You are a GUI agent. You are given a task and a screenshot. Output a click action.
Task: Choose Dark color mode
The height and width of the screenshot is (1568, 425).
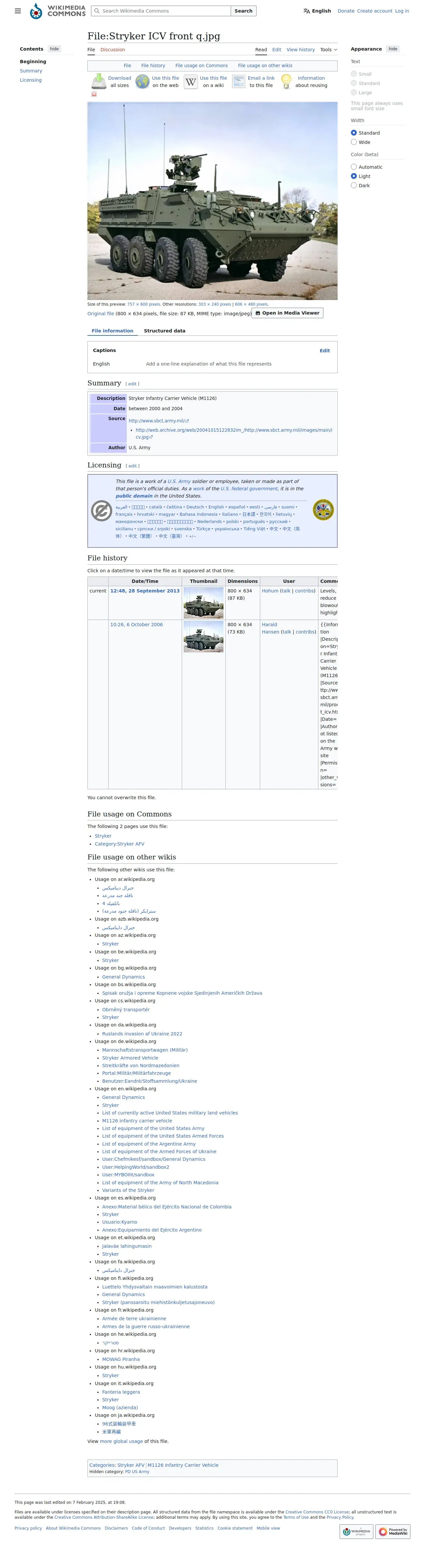point(354,185)
